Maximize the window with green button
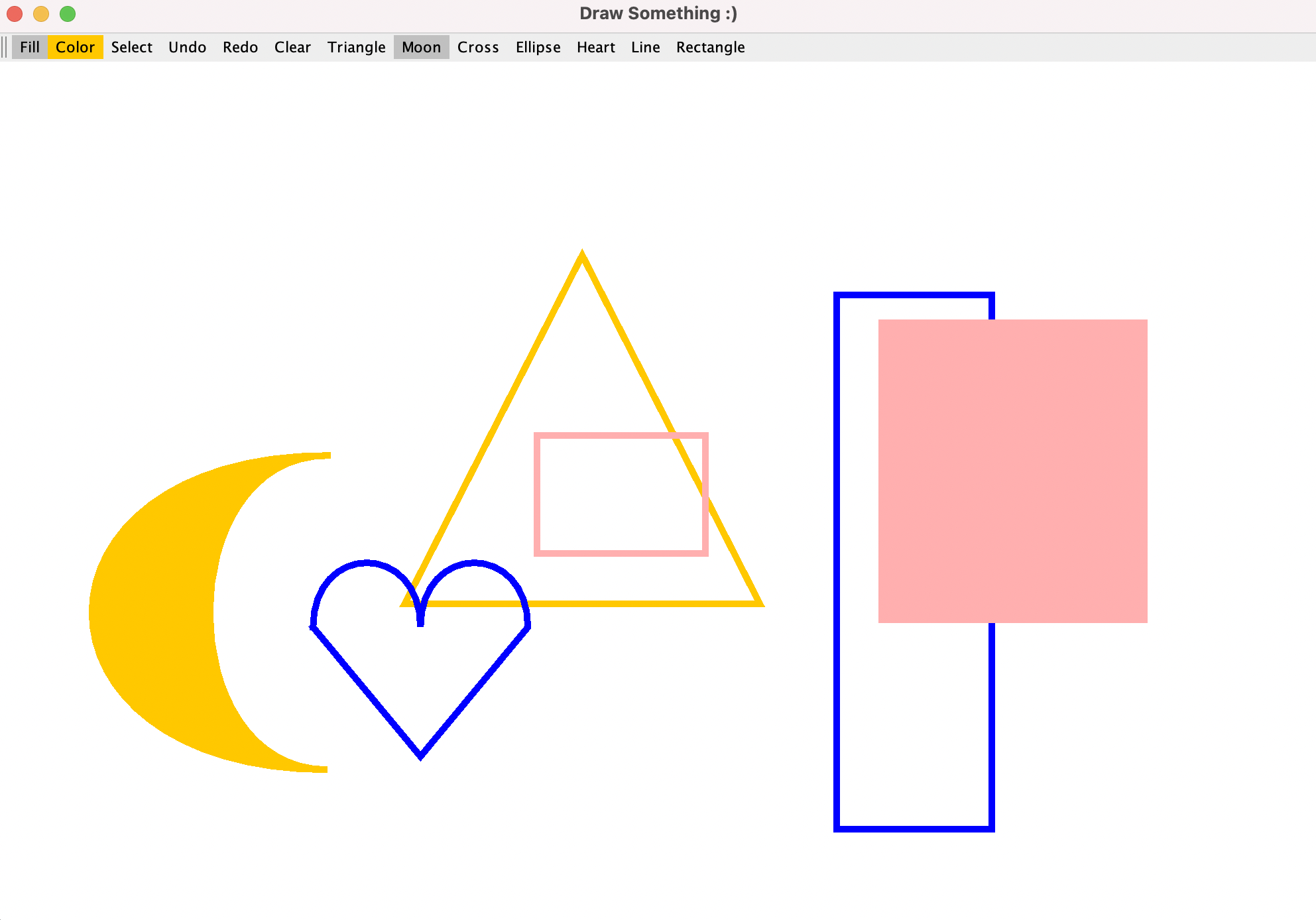 click(x=68, y=13)
